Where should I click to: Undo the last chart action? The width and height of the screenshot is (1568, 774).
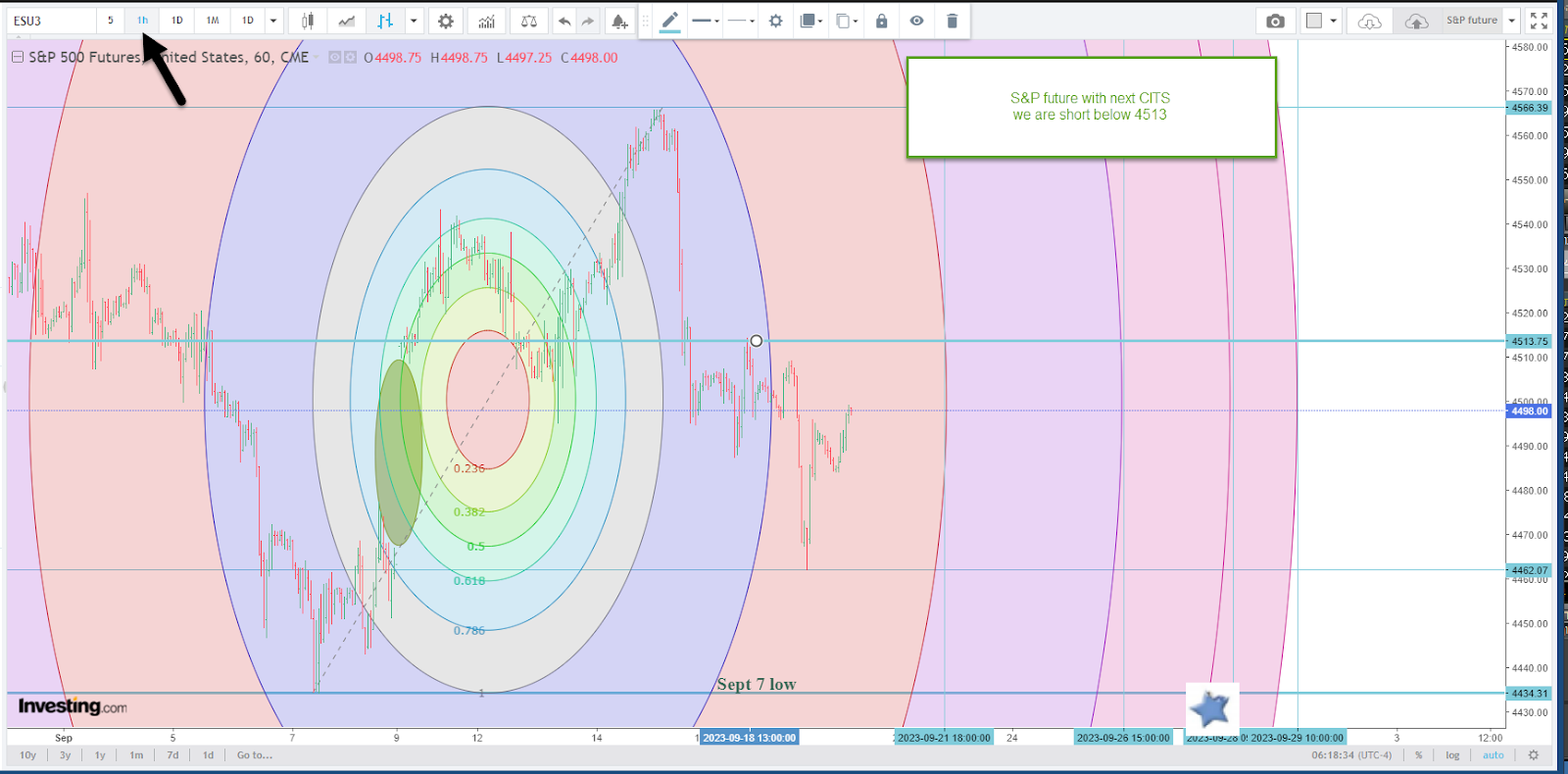(x=564, y=21)
